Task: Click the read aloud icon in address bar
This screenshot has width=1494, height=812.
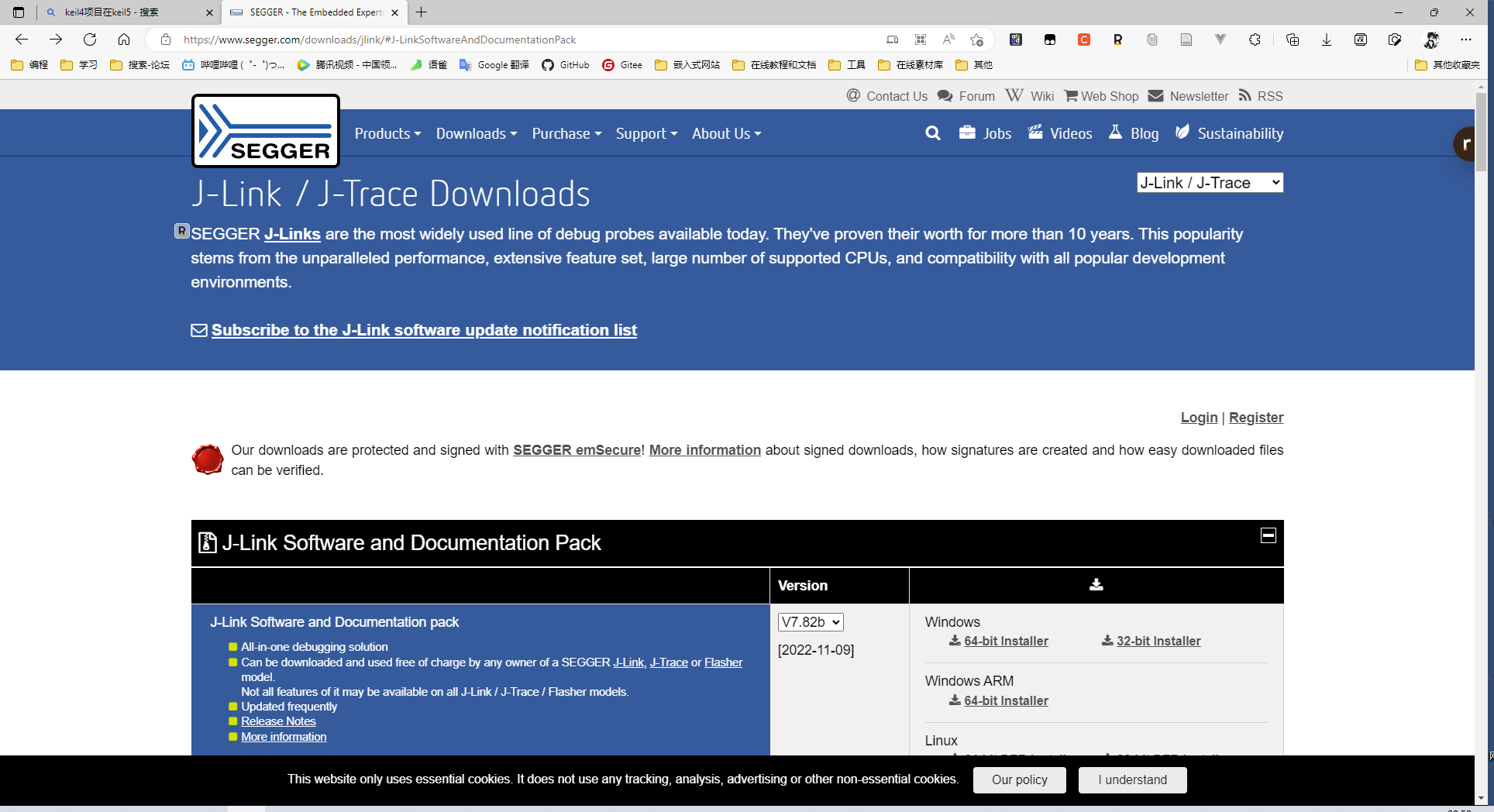Action: point(948,40)
